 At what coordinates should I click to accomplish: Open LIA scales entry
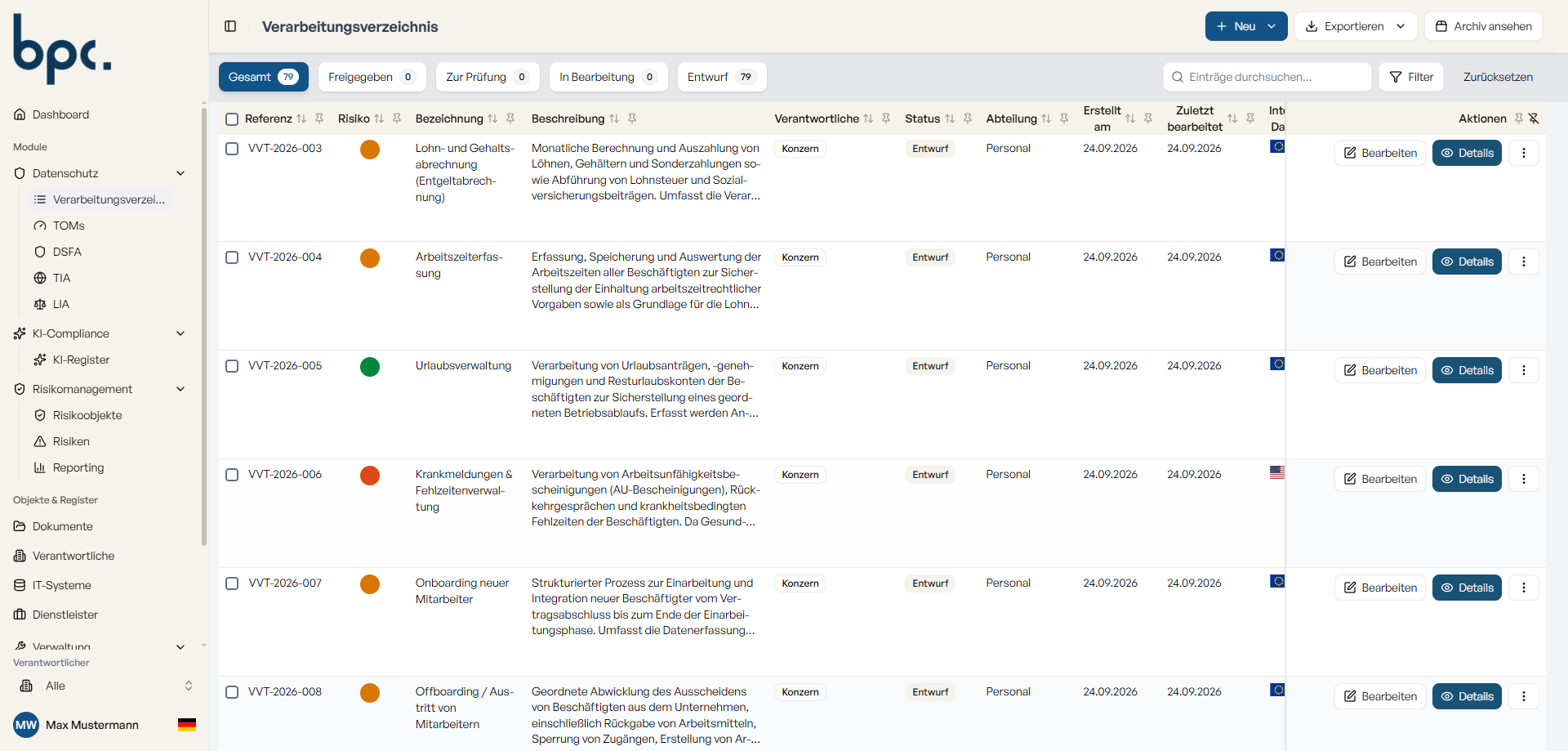(61, 304)
